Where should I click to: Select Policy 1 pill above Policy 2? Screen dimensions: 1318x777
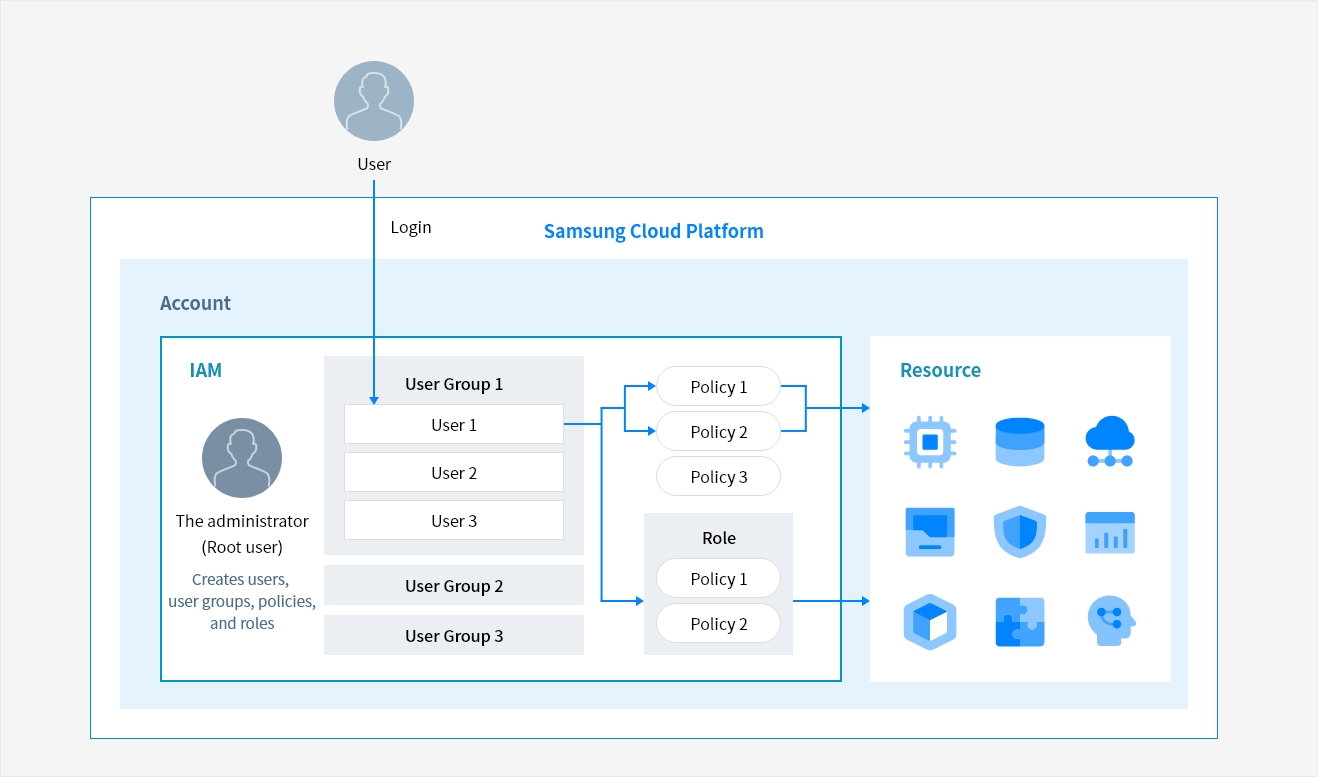pyautogui.click(x=718, y=387)
